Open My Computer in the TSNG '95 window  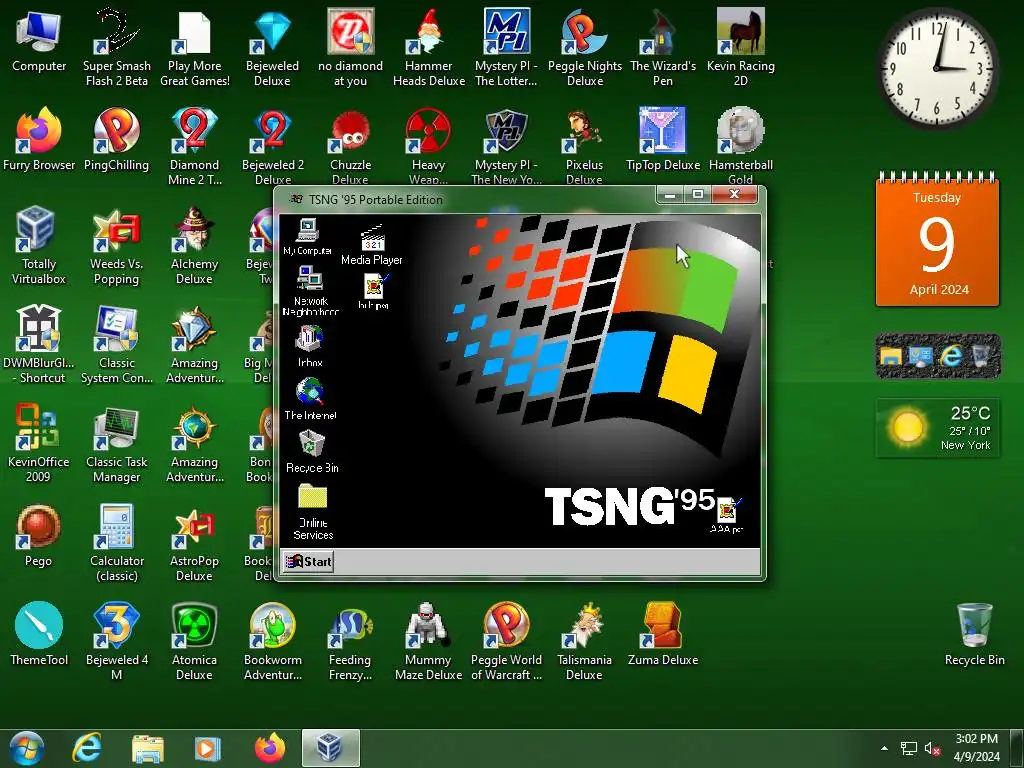tap(307, 236)
